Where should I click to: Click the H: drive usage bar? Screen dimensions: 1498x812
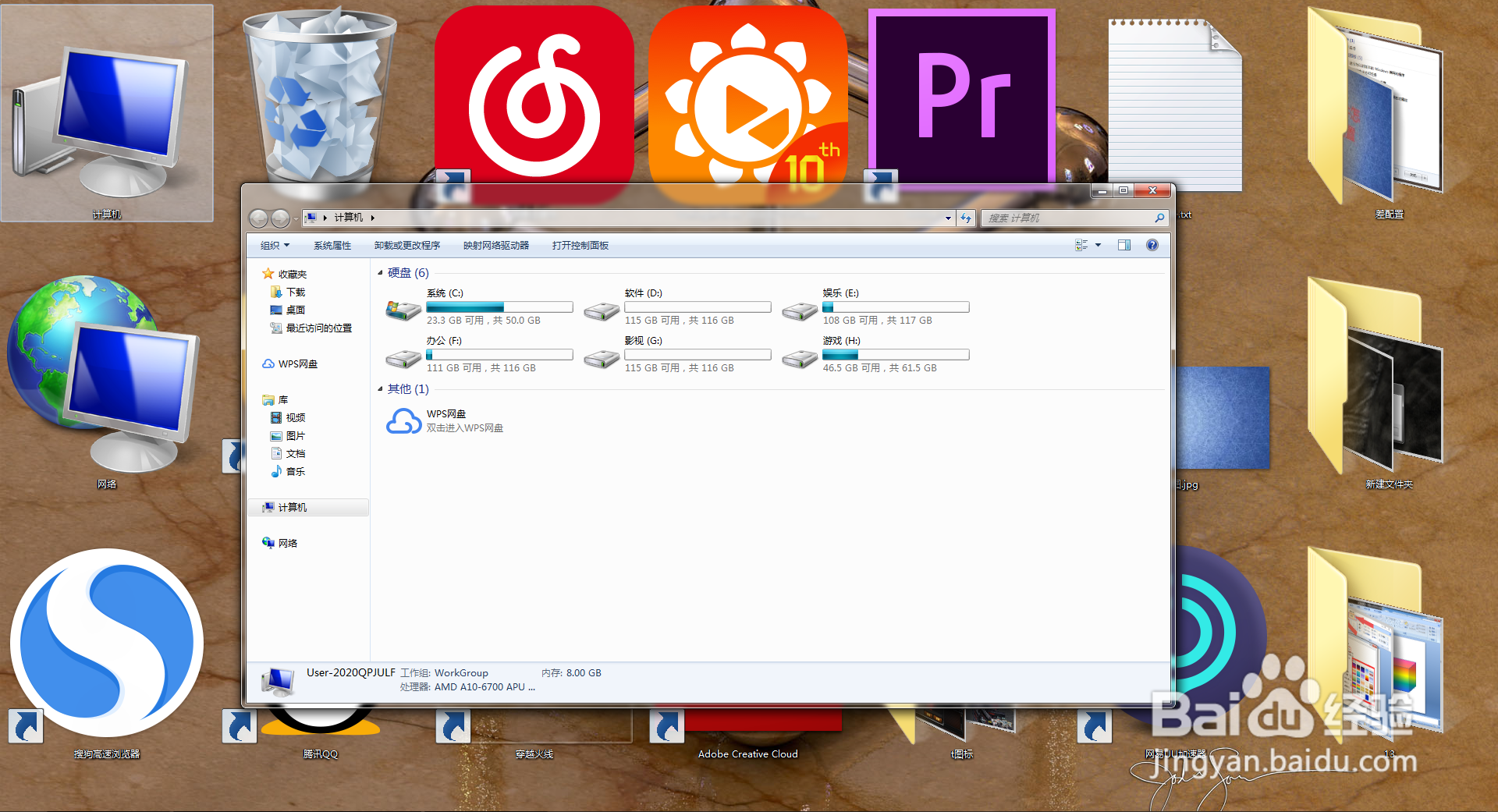coord(896,355)
